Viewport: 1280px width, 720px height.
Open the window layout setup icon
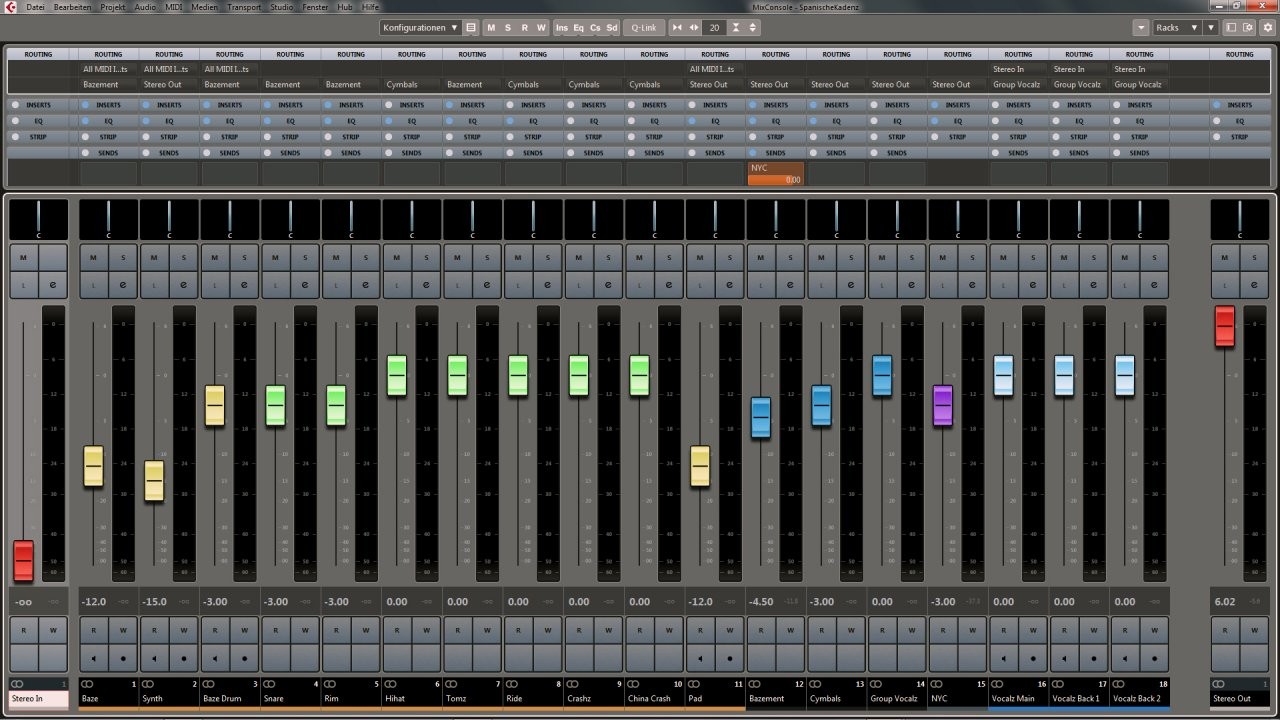click(x=1231, y=28)
